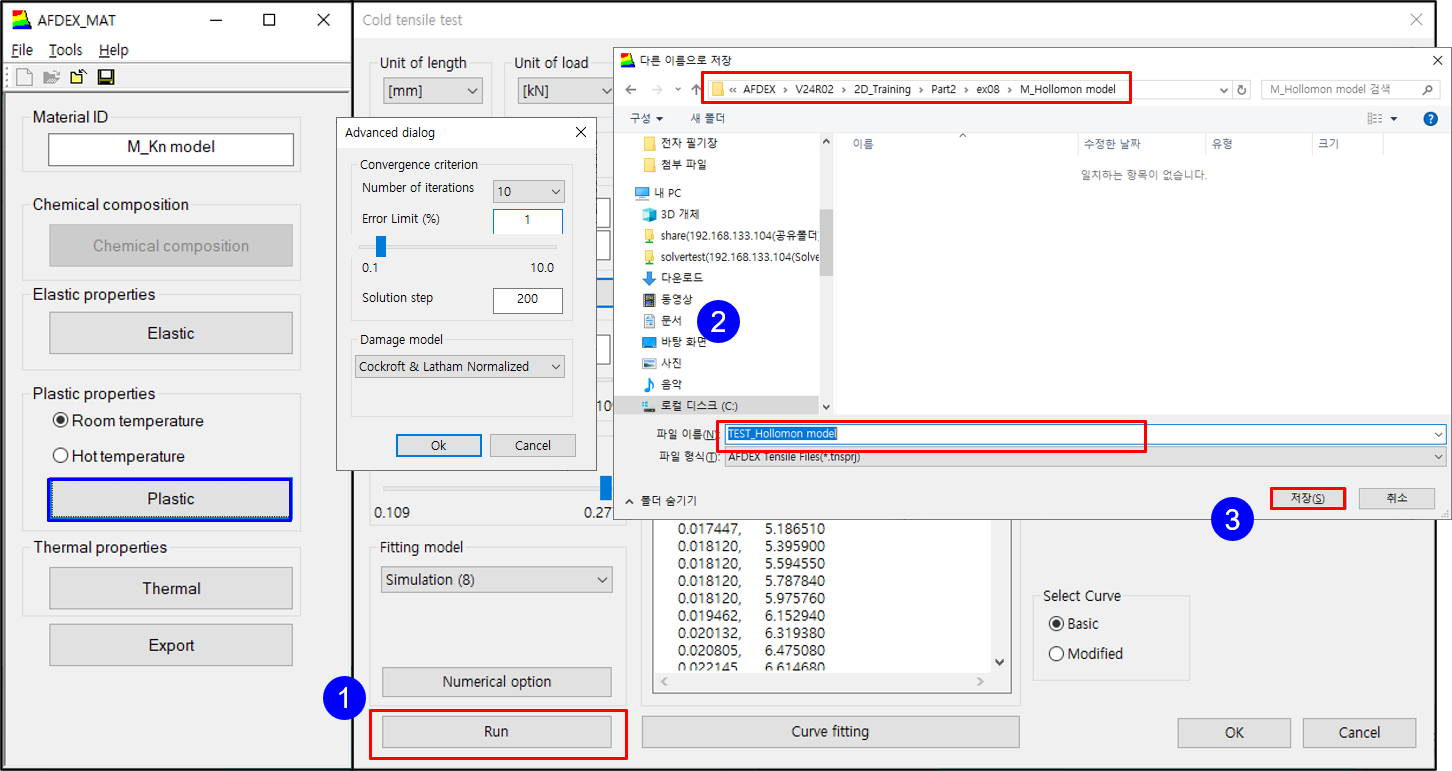This screenshot has width=1452, height=771.
Task: Click the Error Limit (%) input field
Action: [x=528, y=220]
